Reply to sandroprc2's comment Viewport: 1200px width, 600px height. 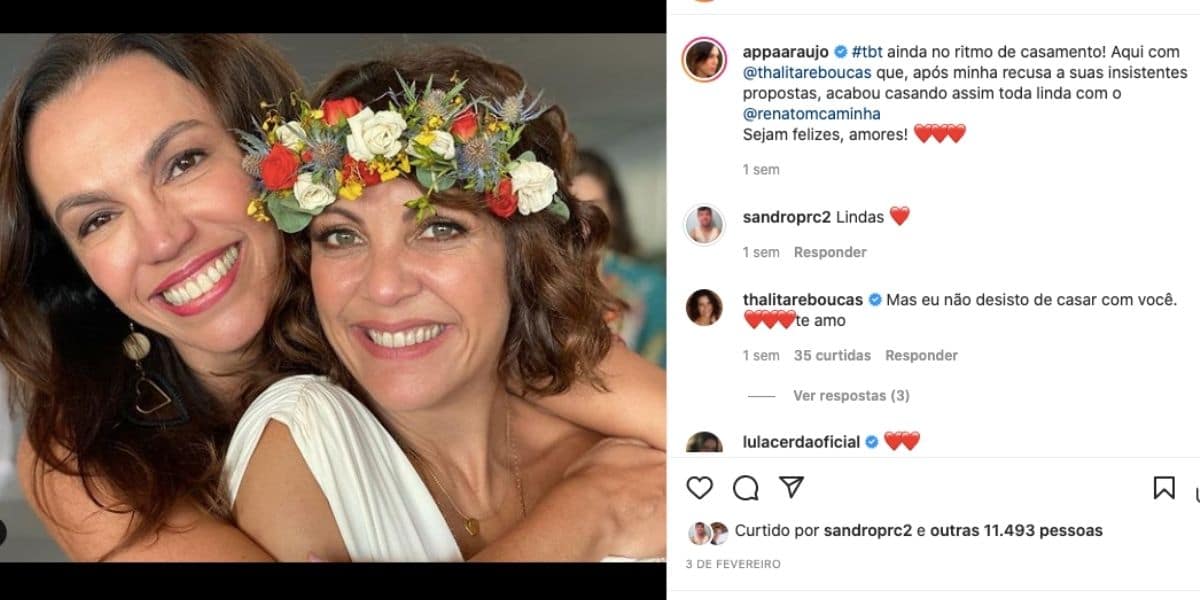830,252
